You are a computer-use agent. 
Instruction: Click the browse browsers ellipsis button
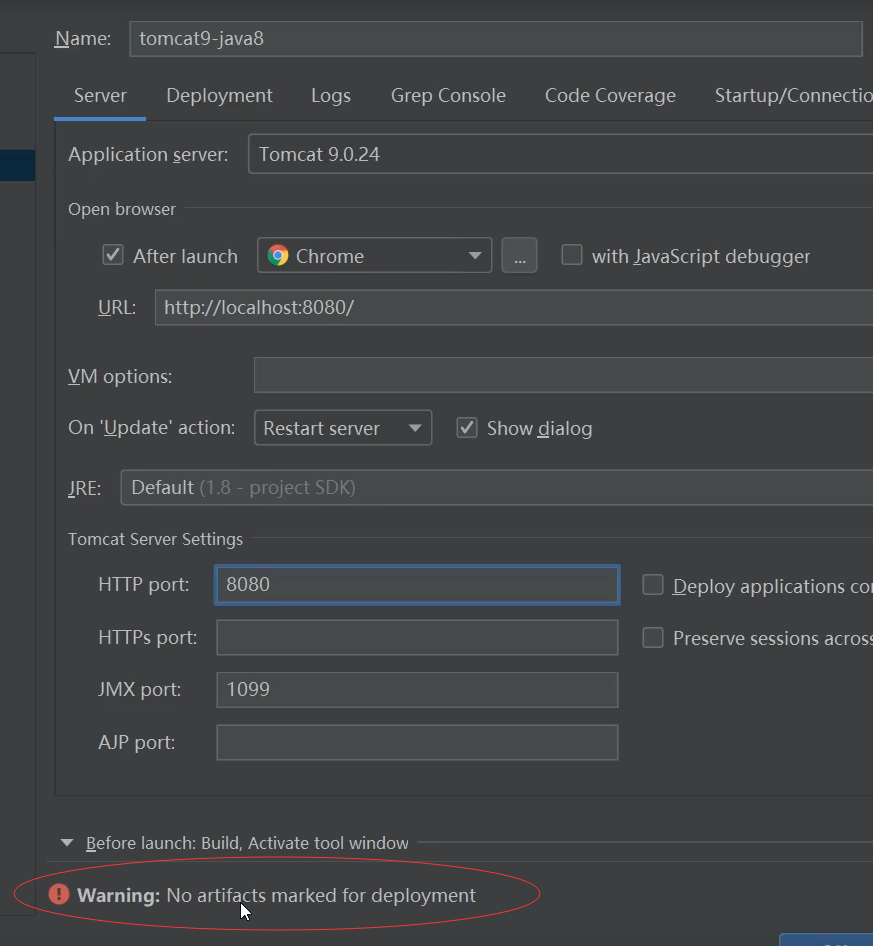519,255
